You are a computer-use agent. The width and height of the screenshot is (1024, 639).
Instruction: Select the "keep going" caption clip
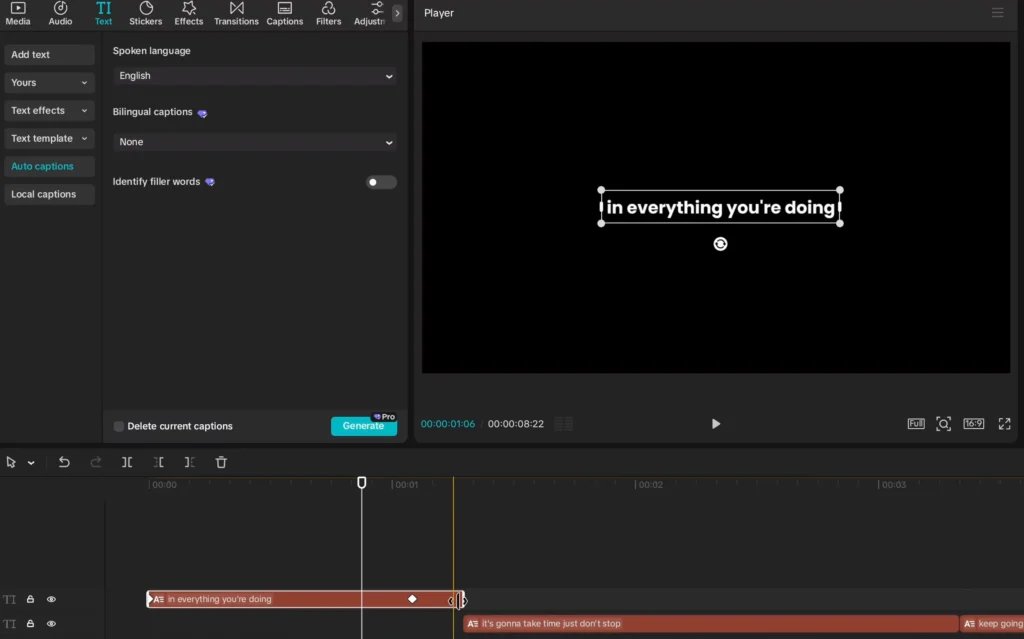point(992,624)
